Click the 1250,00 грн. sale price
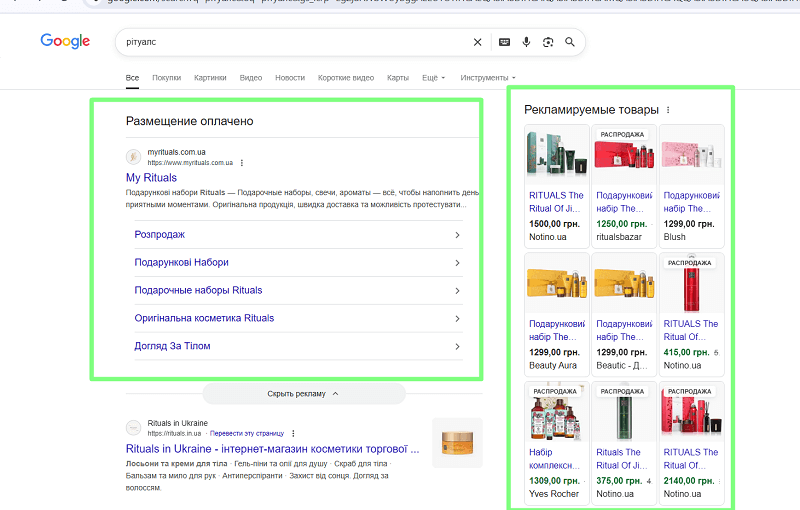The width and height of the screenshot is (800, 510). [621, 224]
